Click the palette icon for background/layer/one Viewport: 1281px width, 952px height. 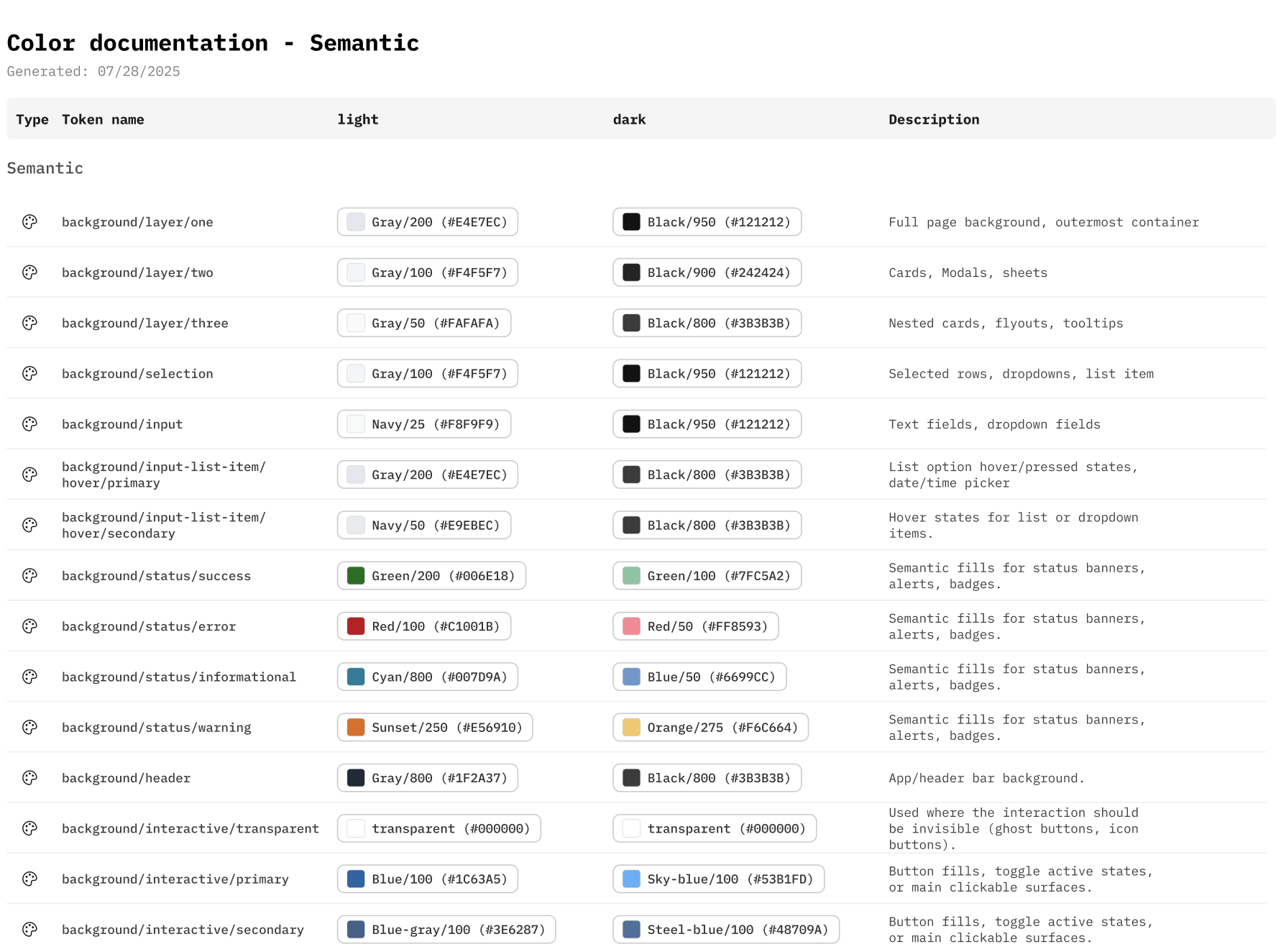[29, 222]
